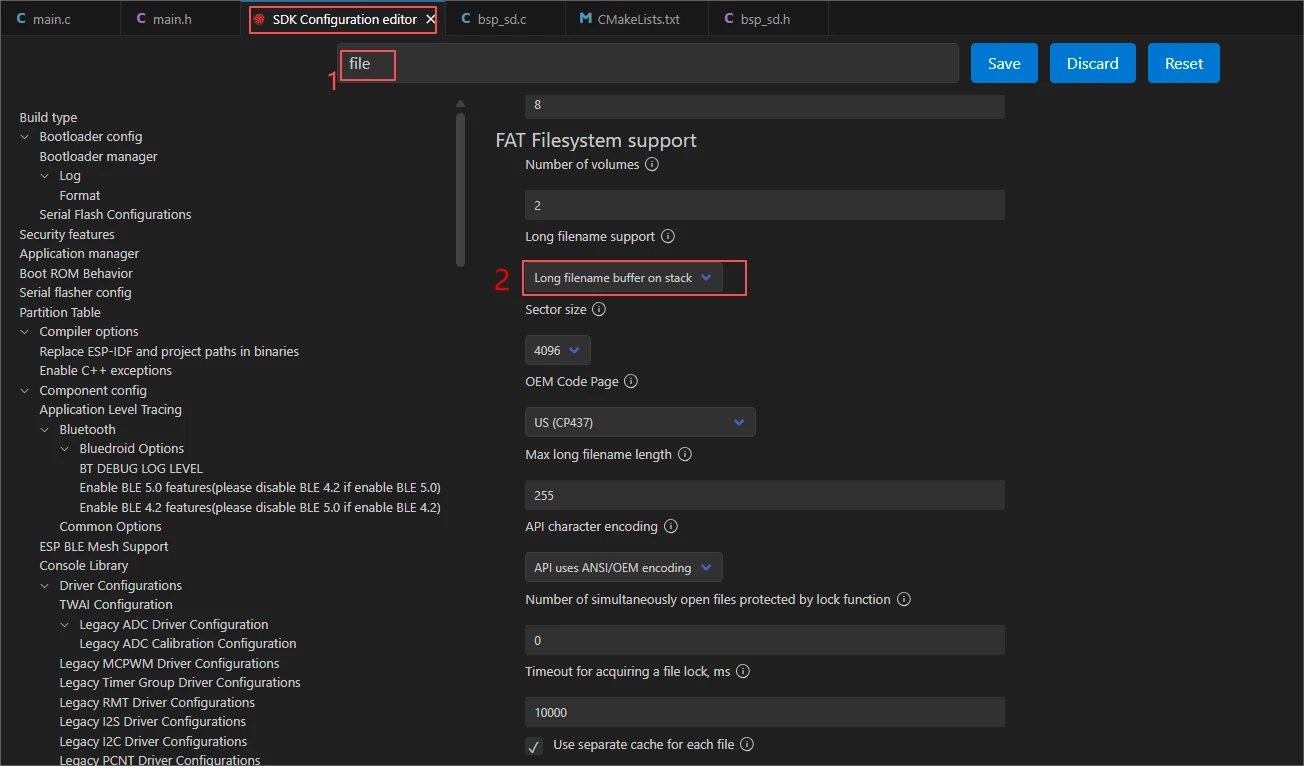Open the Sector size 4096 dropdown
This screenshot has height=766, width=1304.
tap(557, 350)
